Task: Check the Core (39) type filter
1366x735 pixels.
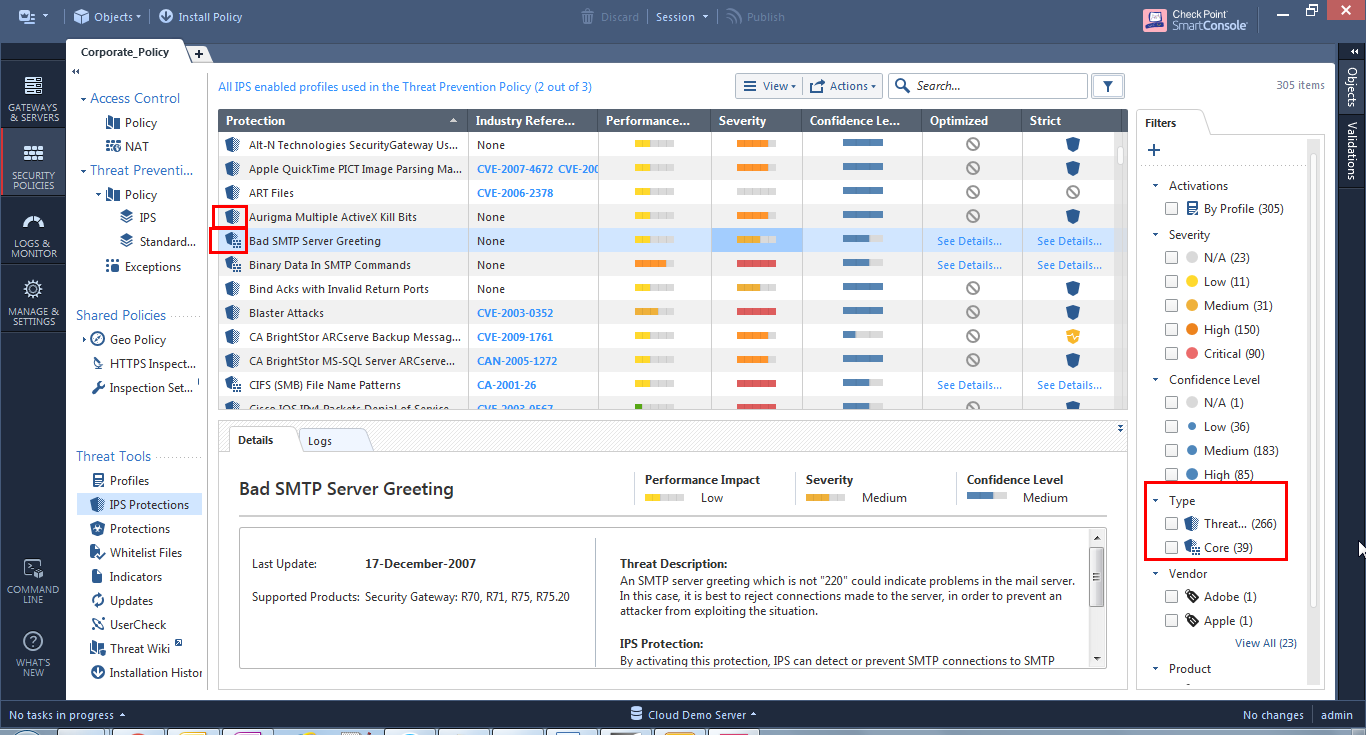Action: (1171, 548)
